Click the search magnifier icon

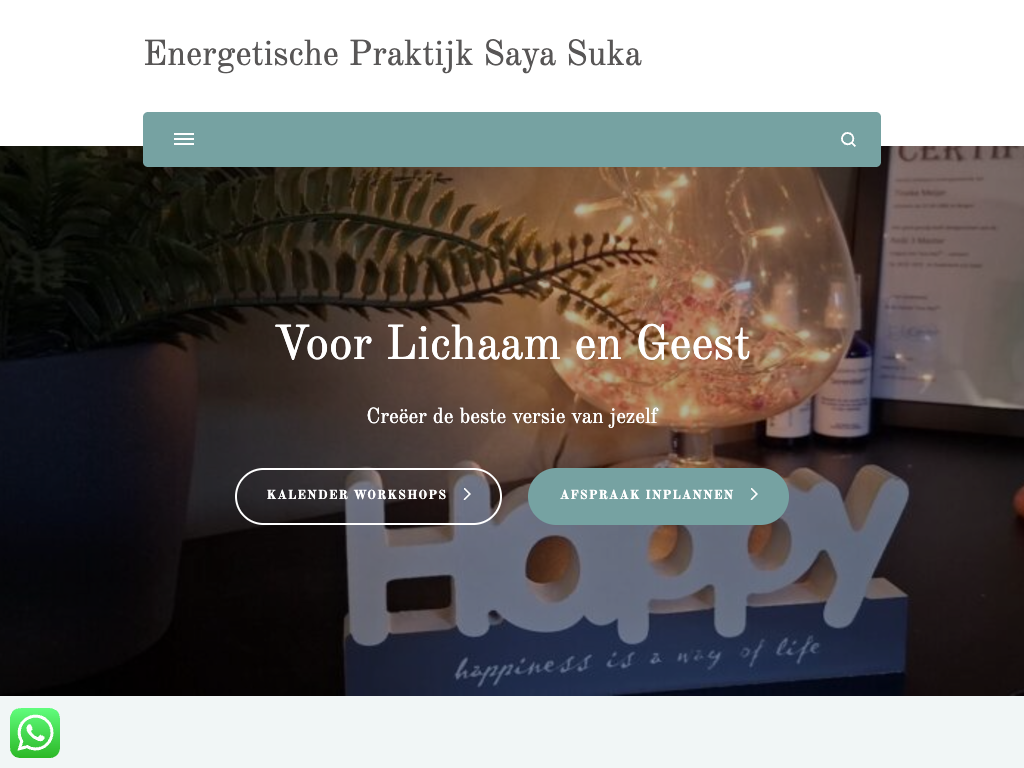tap(848, 139)
